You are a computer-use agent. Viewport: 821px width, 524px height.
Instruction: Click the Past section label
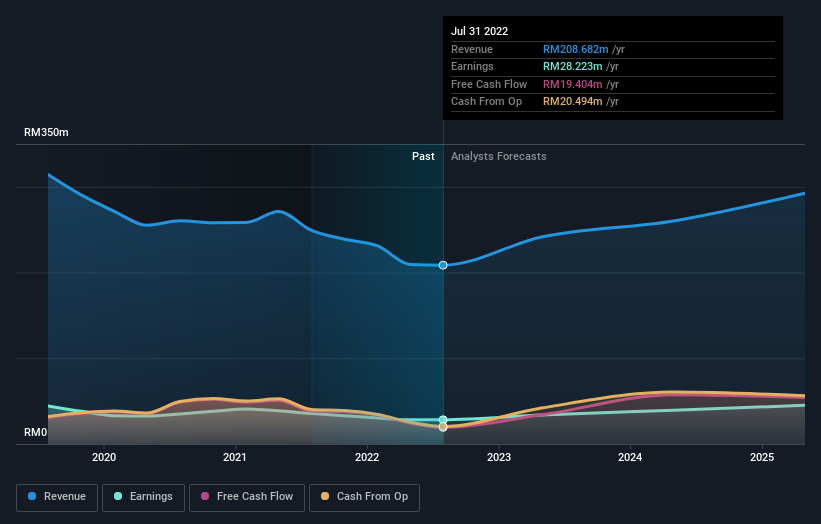pos(423,156)
